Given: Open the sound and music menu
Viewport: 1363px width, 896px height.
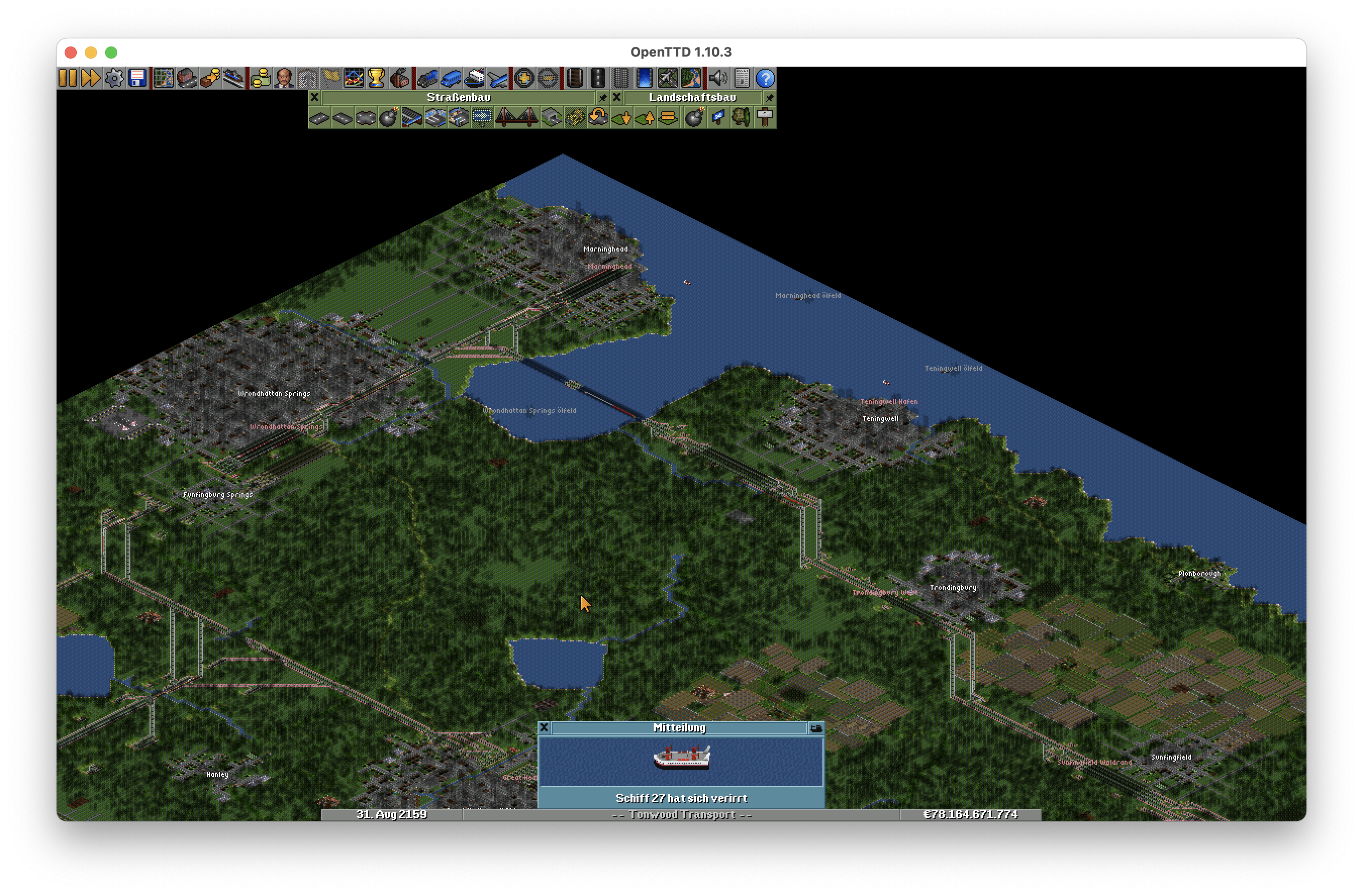Looking at the screenshot, I should coord(718,78).
